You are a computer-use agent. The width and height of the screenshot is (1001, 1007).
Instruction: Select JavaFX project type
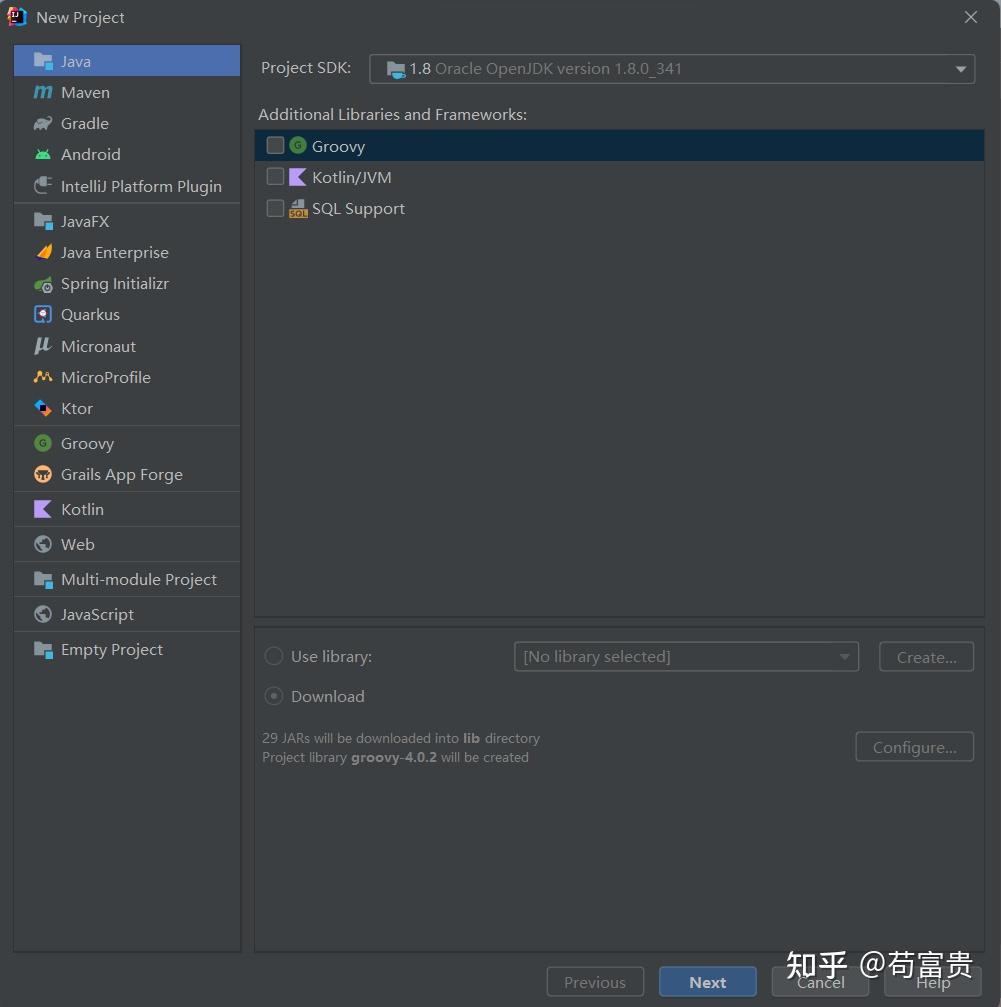(85, 221)
